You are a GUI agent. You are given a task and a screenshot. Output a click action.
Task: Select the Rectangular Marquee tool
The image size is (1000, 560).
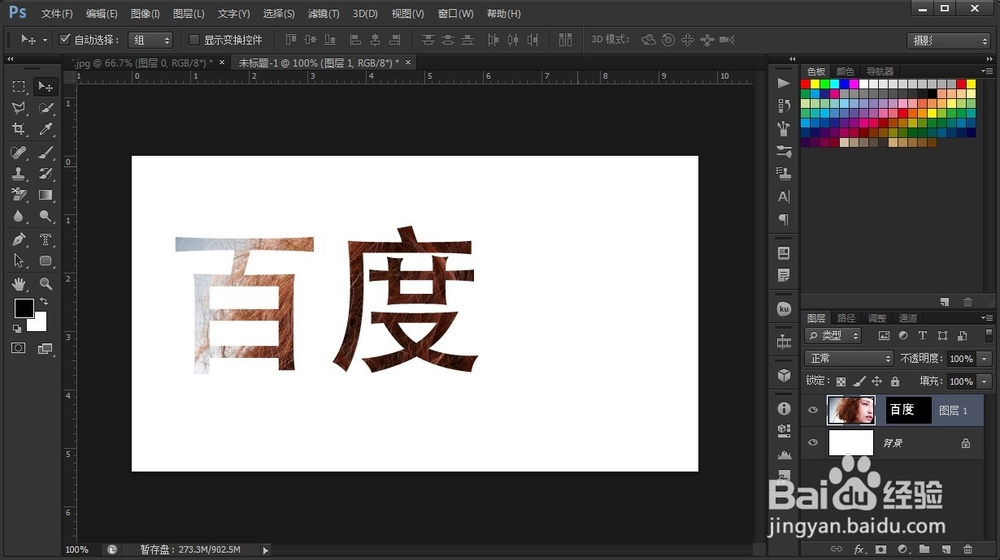[18, 86]
